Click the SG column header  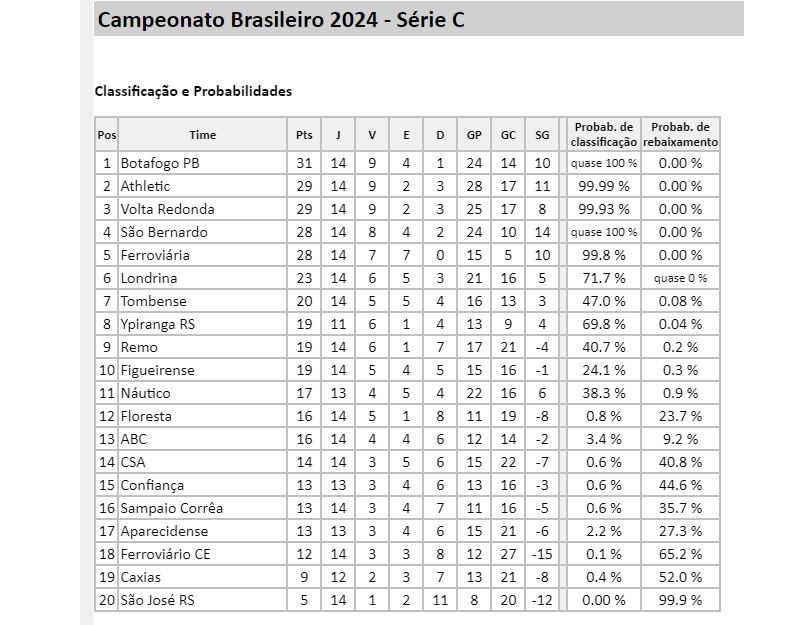pyautogui.click(x=542, y=135)
